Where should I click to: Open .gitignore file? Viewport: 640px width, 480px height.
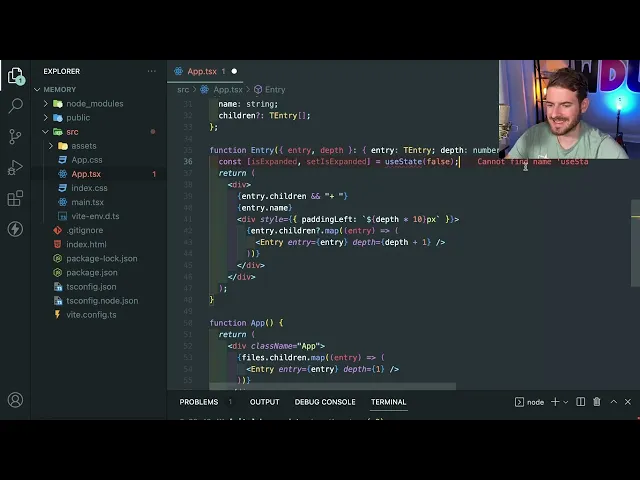(x=84, y=230)
